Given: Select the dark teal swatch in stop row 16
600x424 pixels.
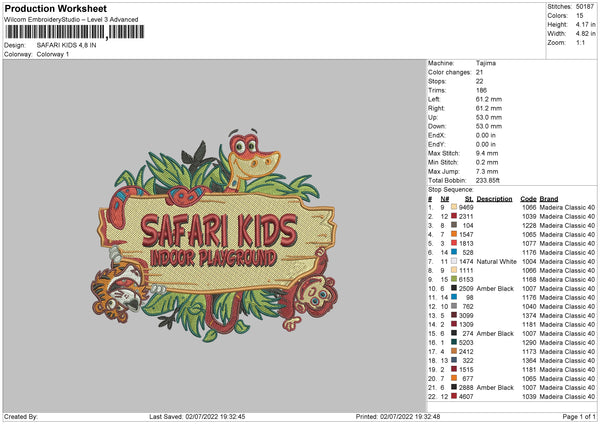Looking at the screenshot, I should [454, 342].
